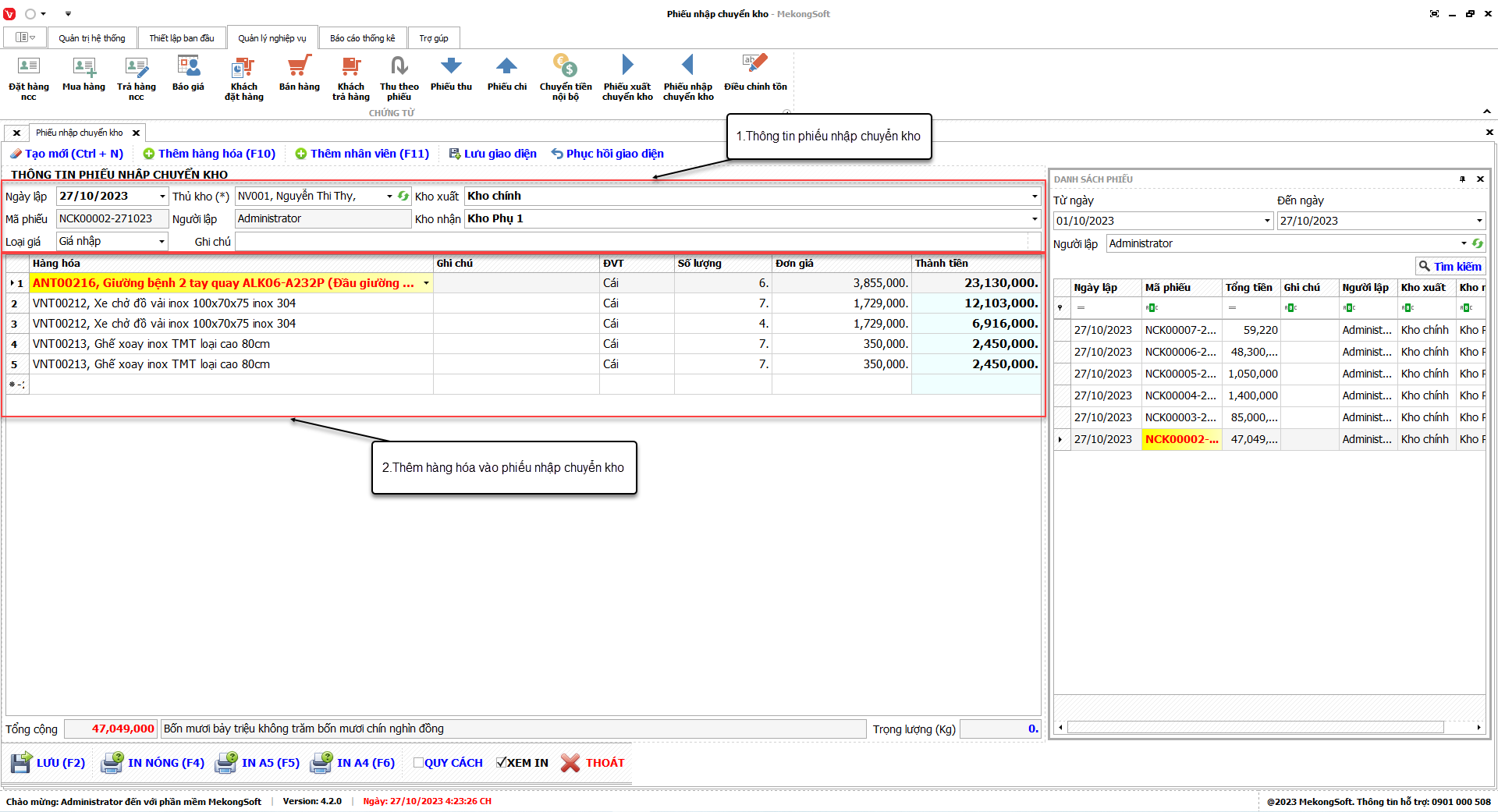Click the Tìm kiếm search button

point(1450,267)
